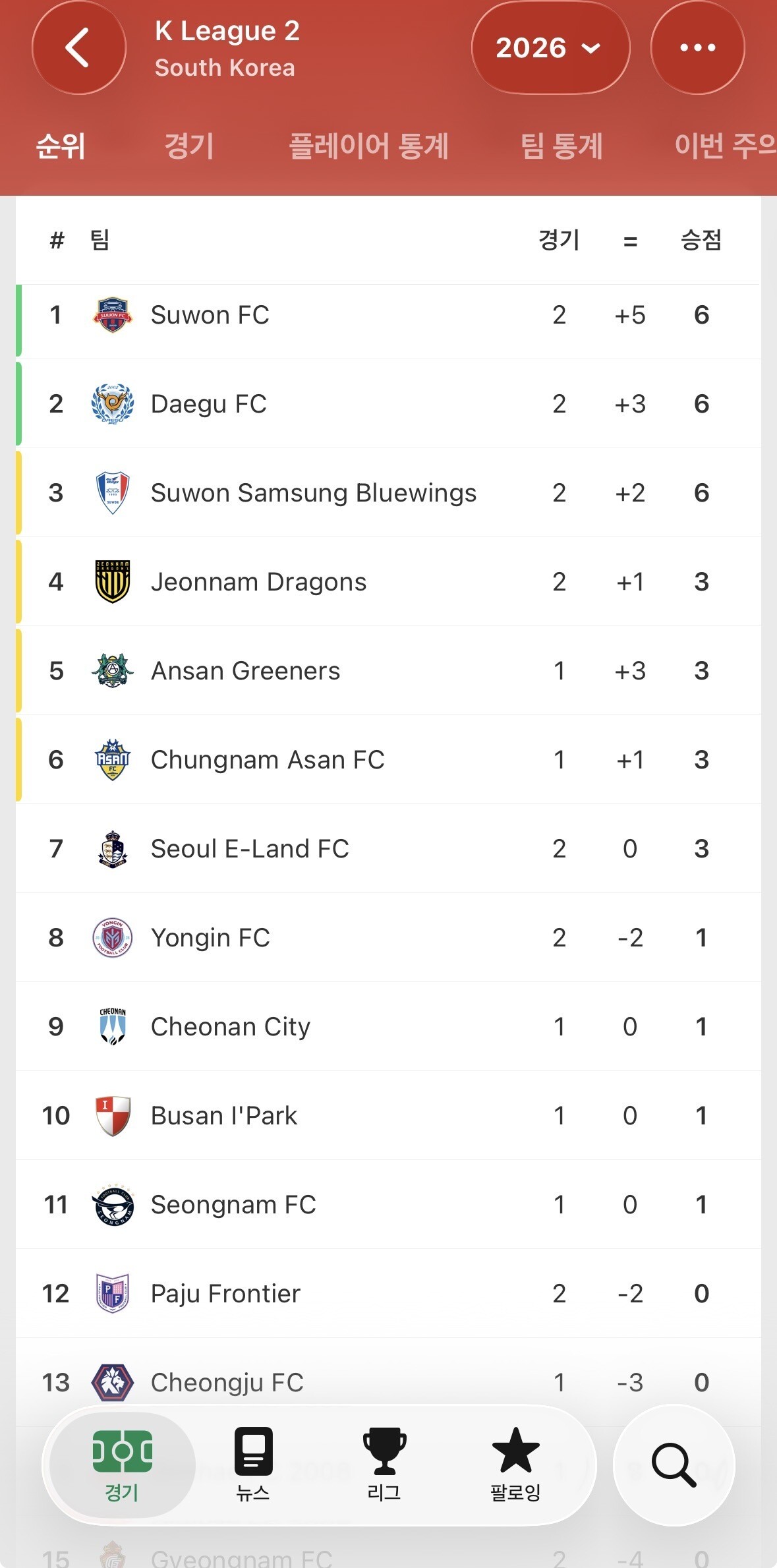The height and width of the screenshot is (1568, 777).
Task: Select the 경기 tab in top bar
Action: pos(189,146)
